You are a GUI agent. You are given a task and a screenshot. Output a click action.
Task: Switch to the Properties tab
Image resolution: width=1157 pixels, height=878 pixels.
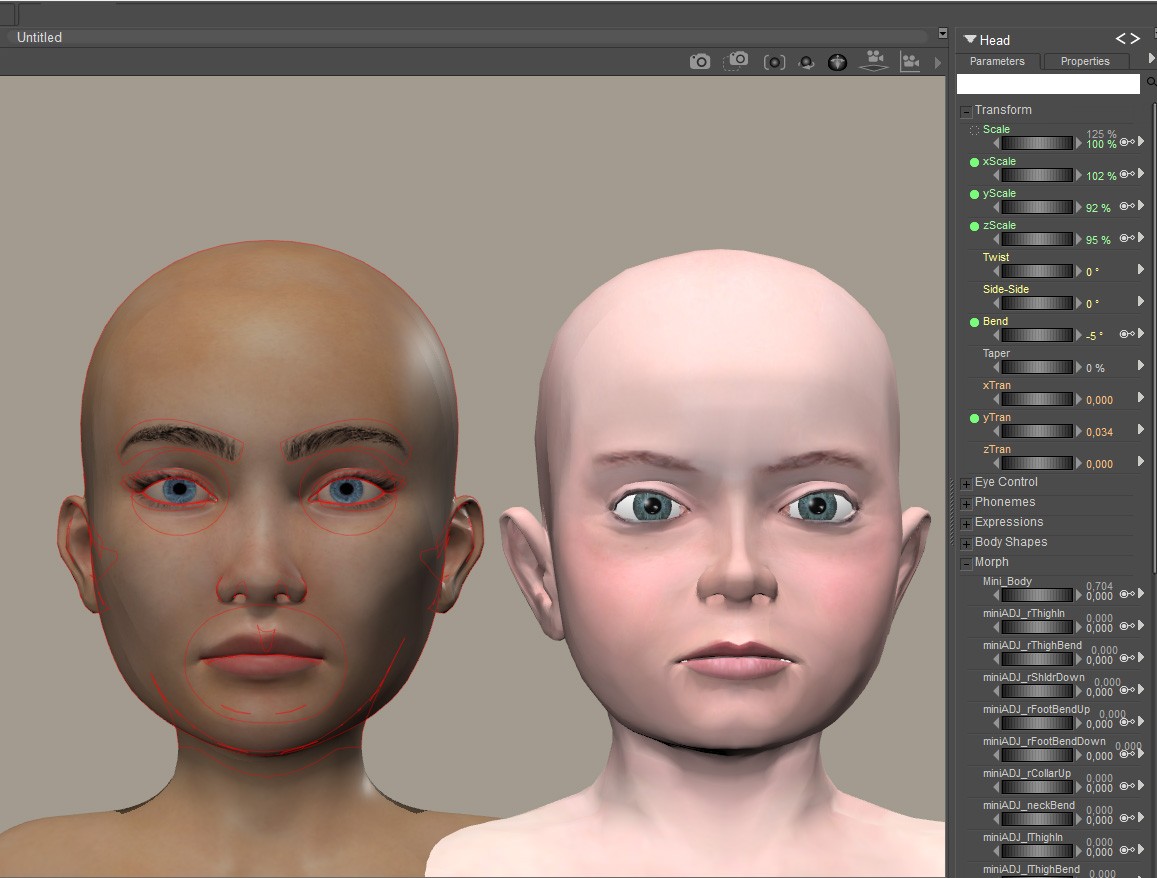[x=1085, y=61]
